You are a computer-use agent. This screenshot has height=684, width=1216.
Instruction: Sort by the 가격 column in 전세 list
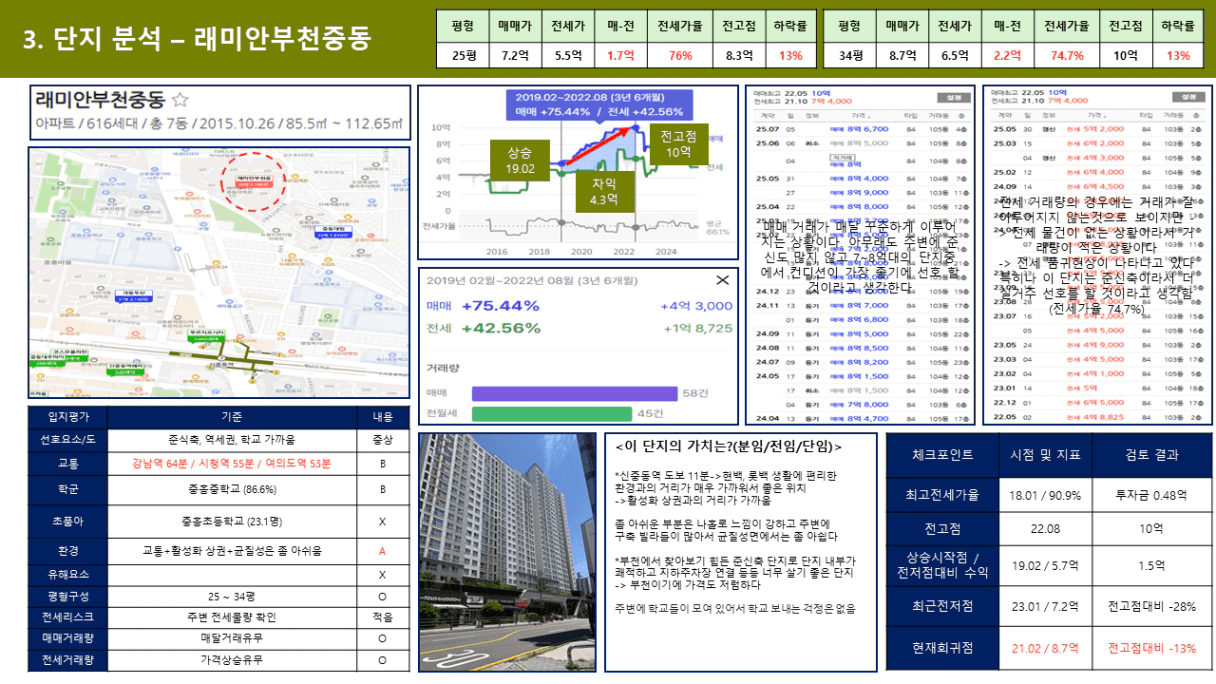click(1098, 116)
